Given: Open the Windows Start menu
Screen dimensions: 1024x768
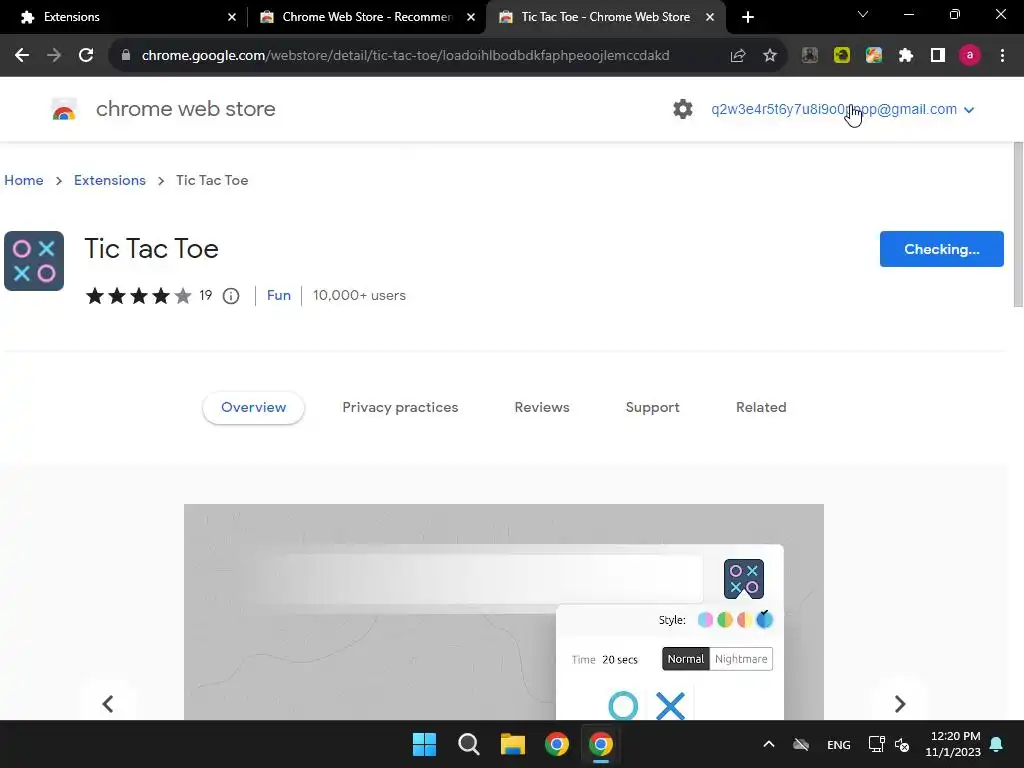Looking at the screenshot, I should (x=424, y=744).
